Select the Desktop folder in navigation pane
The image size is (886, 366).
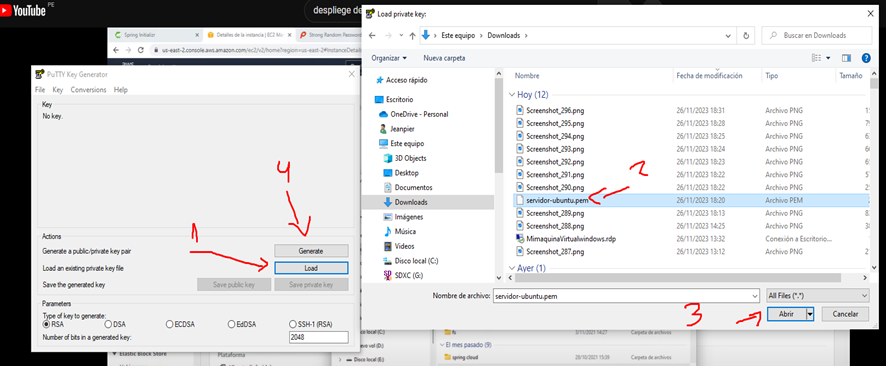point(401,173)
